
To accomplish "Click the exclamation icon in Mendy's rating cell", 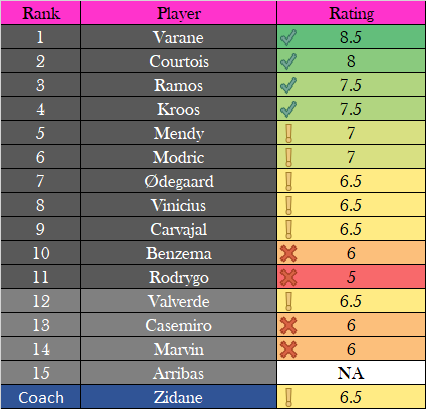I will (288, 133).
